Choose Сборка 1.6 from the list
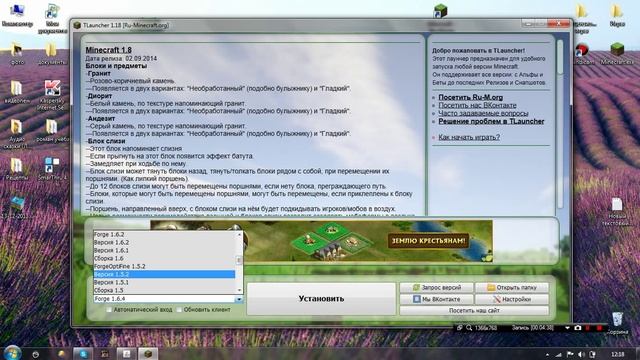Viewport: 640px width, 360px height. pos(164,258)
